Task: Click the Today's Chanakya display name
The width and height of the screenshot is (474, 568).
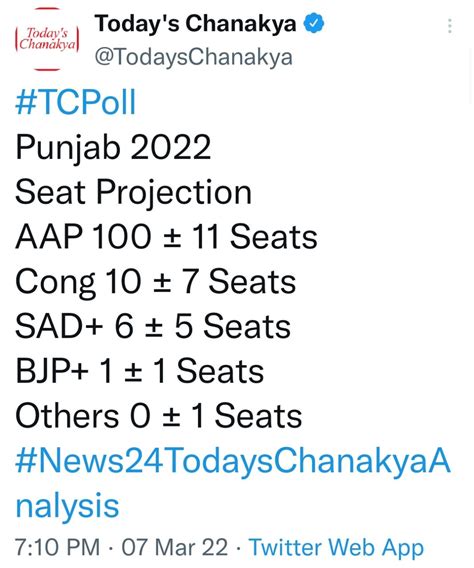Action: pyautogui.click(x=196, y=24)
